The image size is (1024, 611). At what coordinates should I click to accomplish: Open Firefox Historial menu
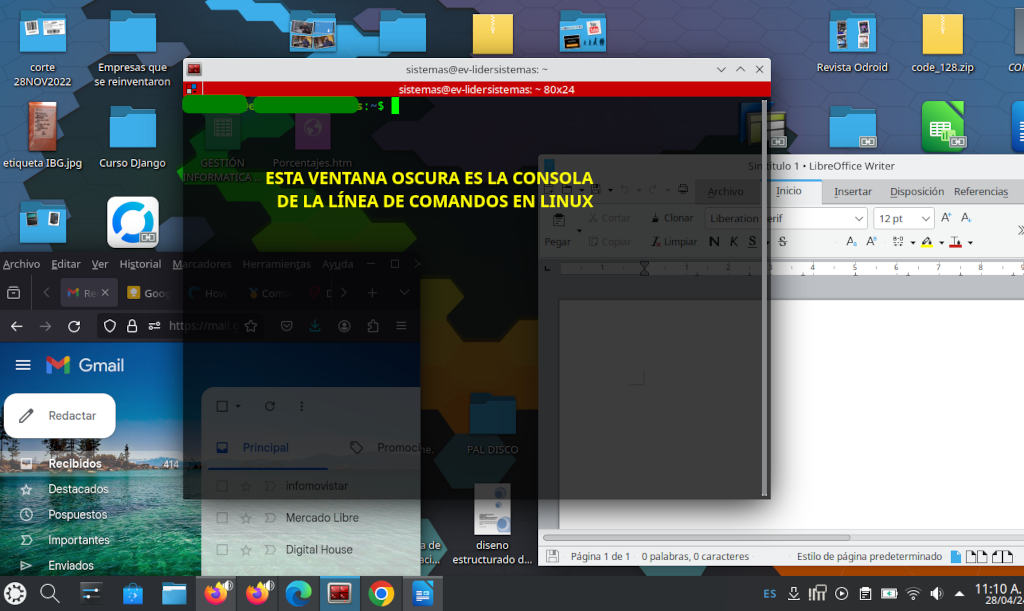[140, 264]
